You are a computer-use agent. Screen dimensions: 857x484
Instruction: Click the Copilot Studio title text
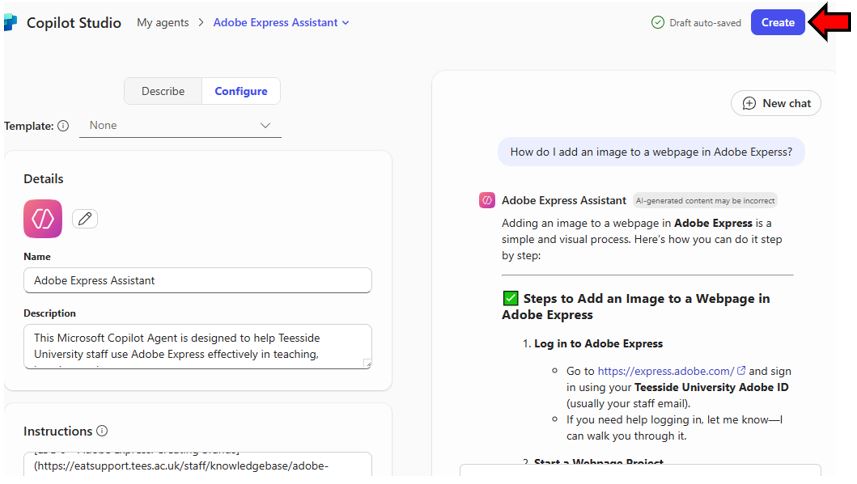(x=74, y=23)
